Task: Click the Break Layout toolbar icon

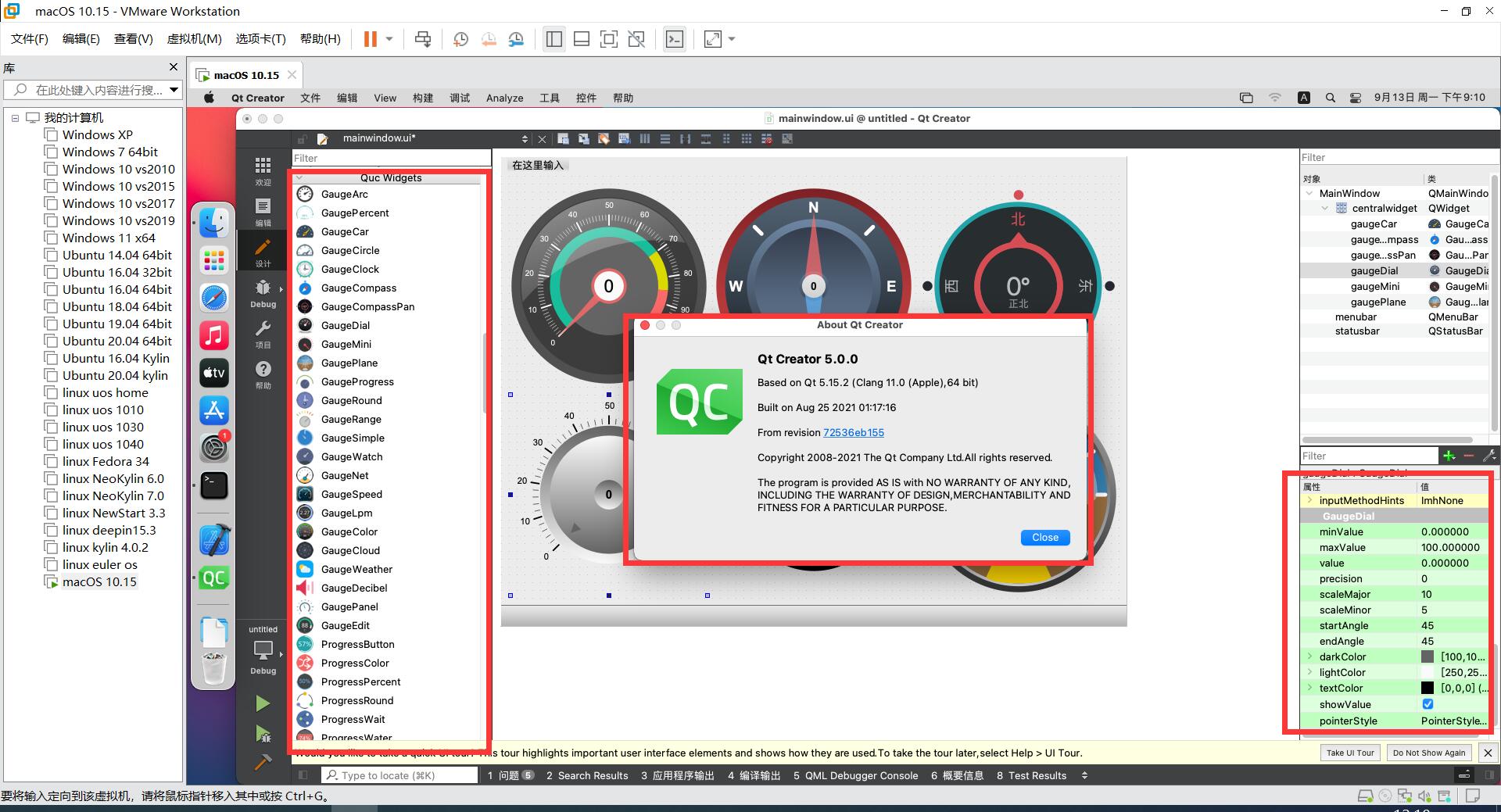Action: tap(767, 139)
